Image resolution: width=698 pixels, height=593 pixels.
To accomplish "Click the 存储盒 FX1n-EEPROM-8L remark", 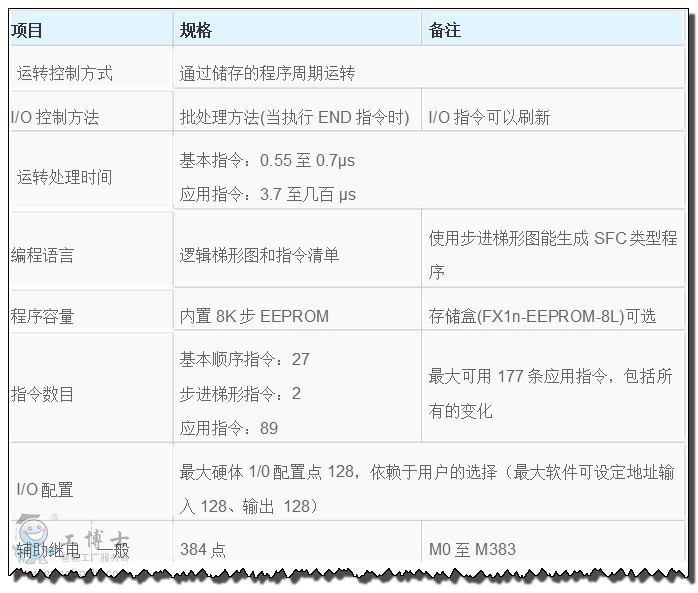I will (x=542, y=316).
